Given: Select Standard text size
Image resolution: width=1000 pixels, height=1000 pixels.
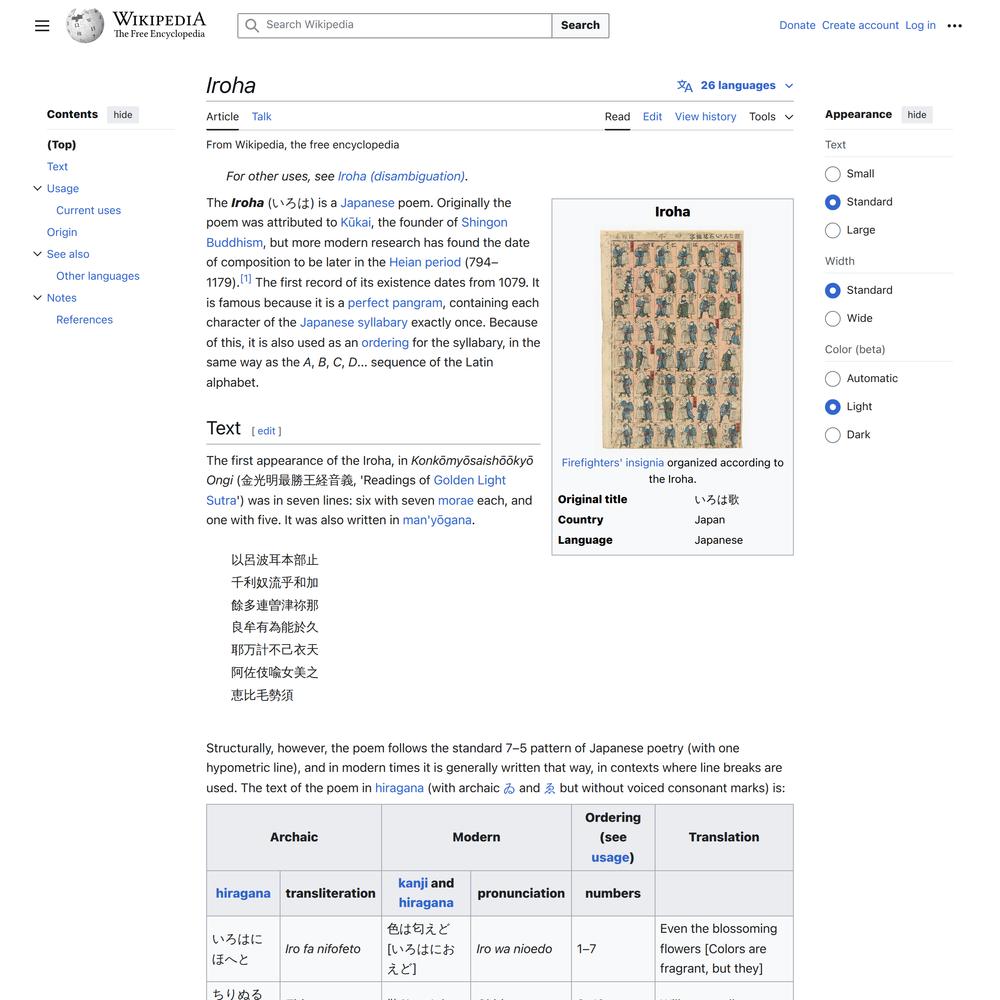Looking at the screenshot, I should click(x=832, y=202).
